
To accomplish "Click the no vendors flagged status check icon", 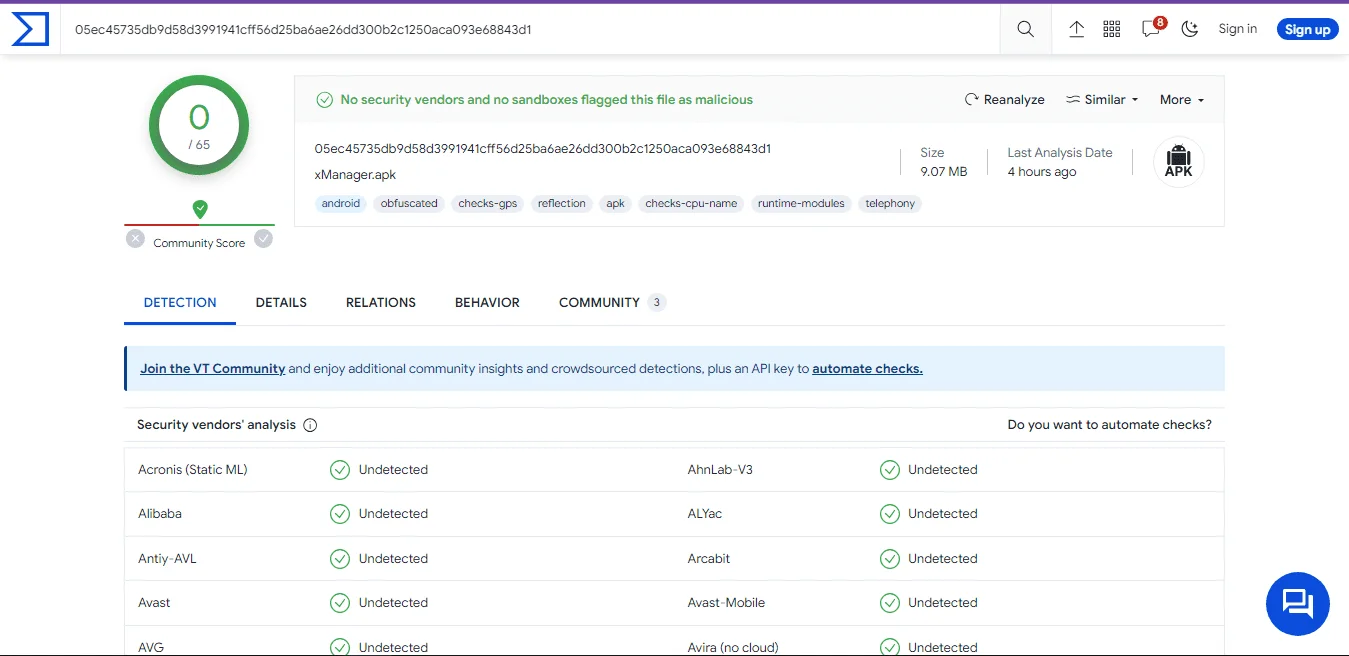I will 324,100.
